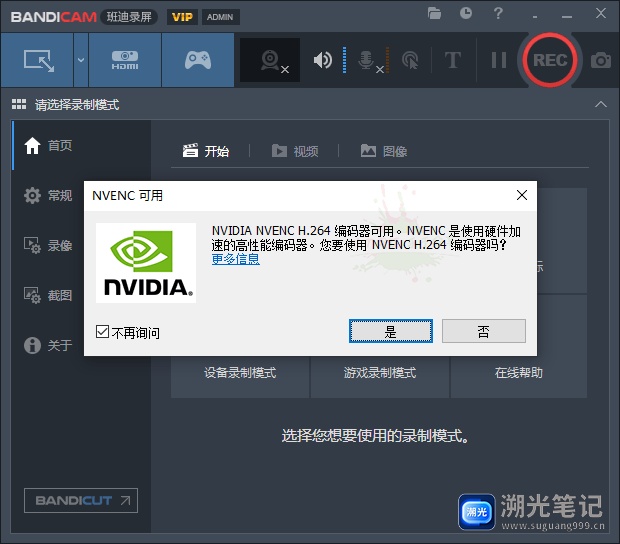The width and height of the screenshot is (620, 544).
Task: Click 否 to decline NVENC encoder
Action: click(484, 331)
